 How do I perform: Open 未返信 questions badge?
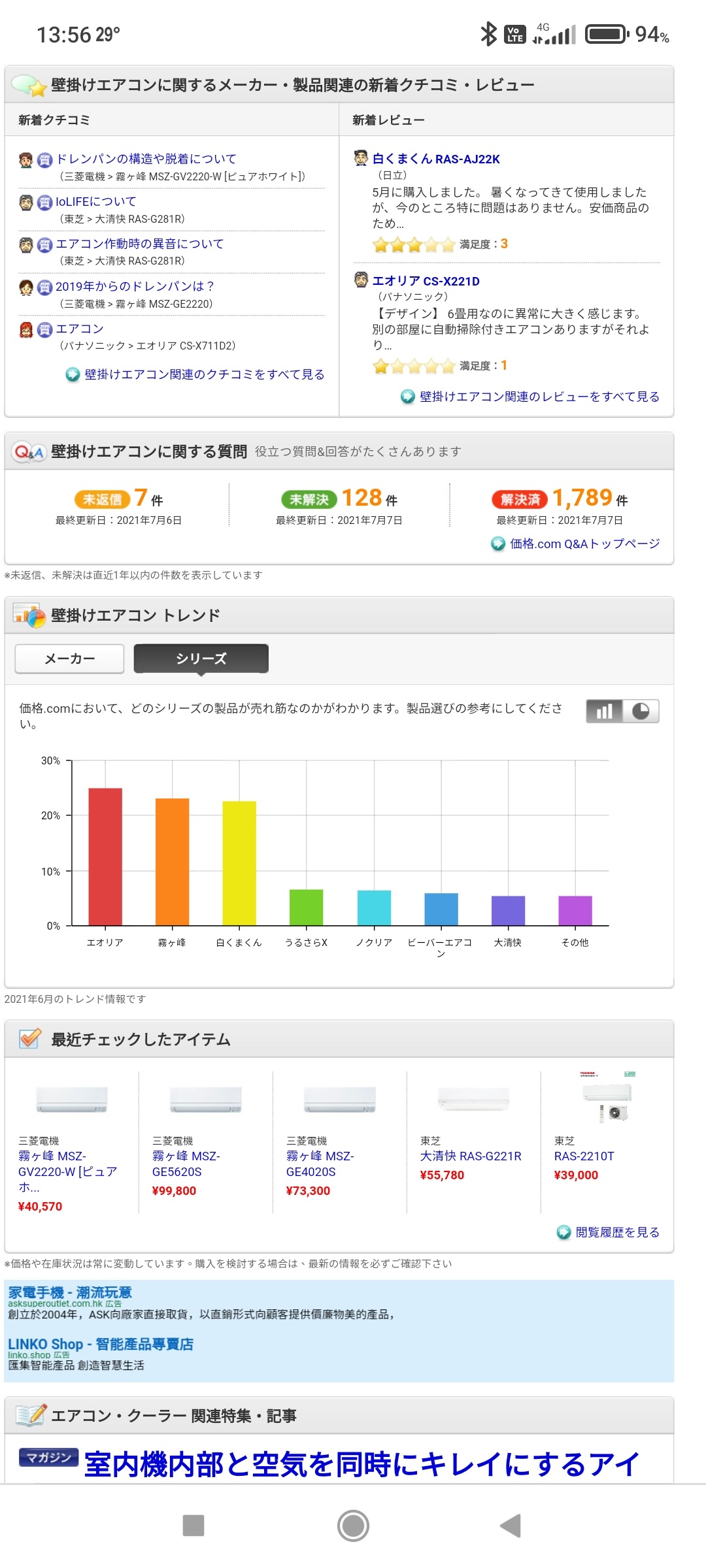pyautogui.click(x=102, y=500)
